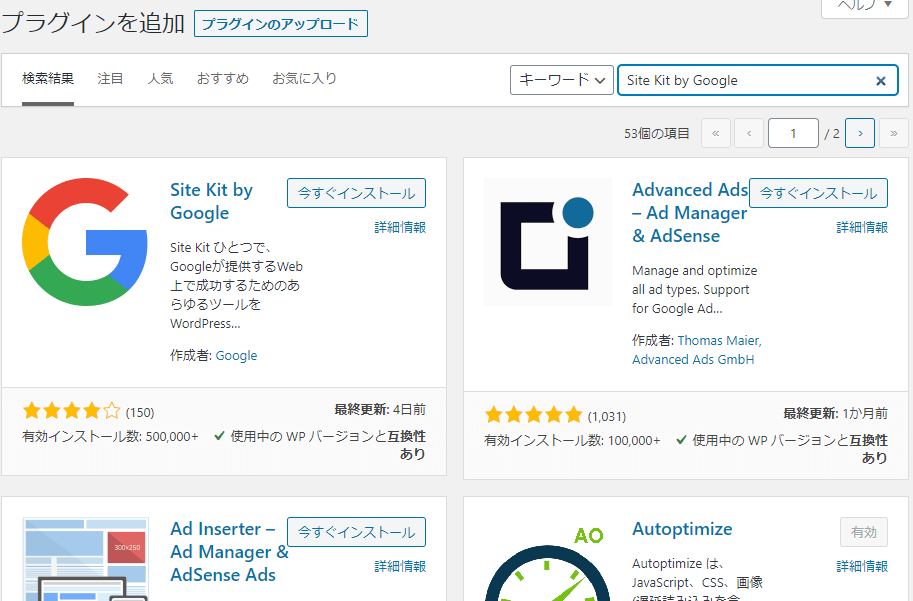Open the ヘルプ help dropdown tab
Viewport: 913px width, 601px height.
click(x=865, y=6)
